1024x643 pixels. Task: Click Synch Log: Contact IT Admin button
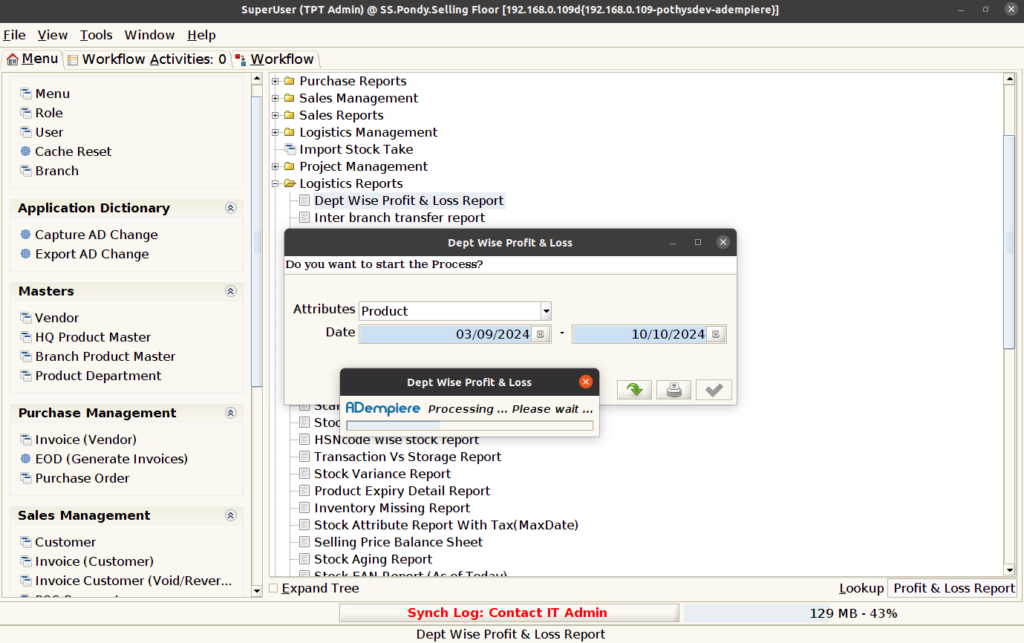[509, 613]
